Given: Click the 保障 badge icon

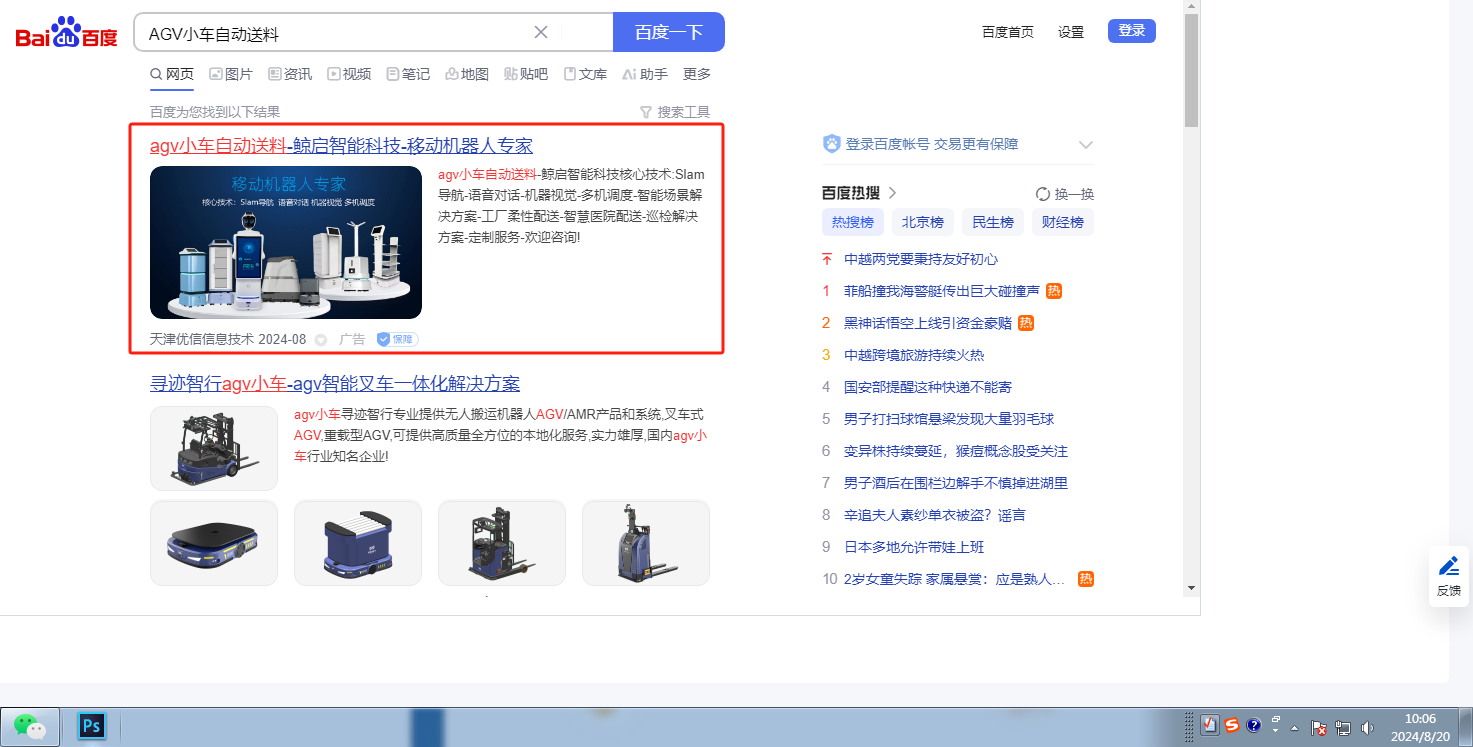Looking at the screenshot, I should coord(397,339).
